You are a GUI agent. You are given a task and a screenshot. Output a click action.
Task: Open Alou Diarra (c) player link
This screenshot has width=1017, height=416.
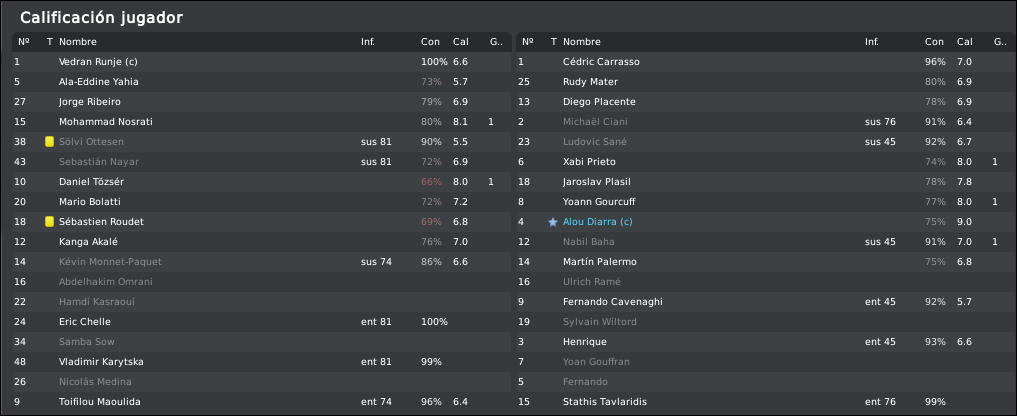click(597, 222)
